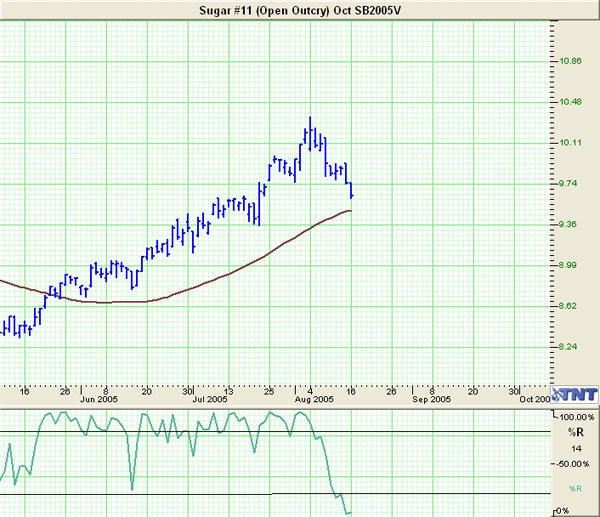This screenshot has width=600, height=517.
Task: Click the 10.11 price axis value
Action: point(571,143)
